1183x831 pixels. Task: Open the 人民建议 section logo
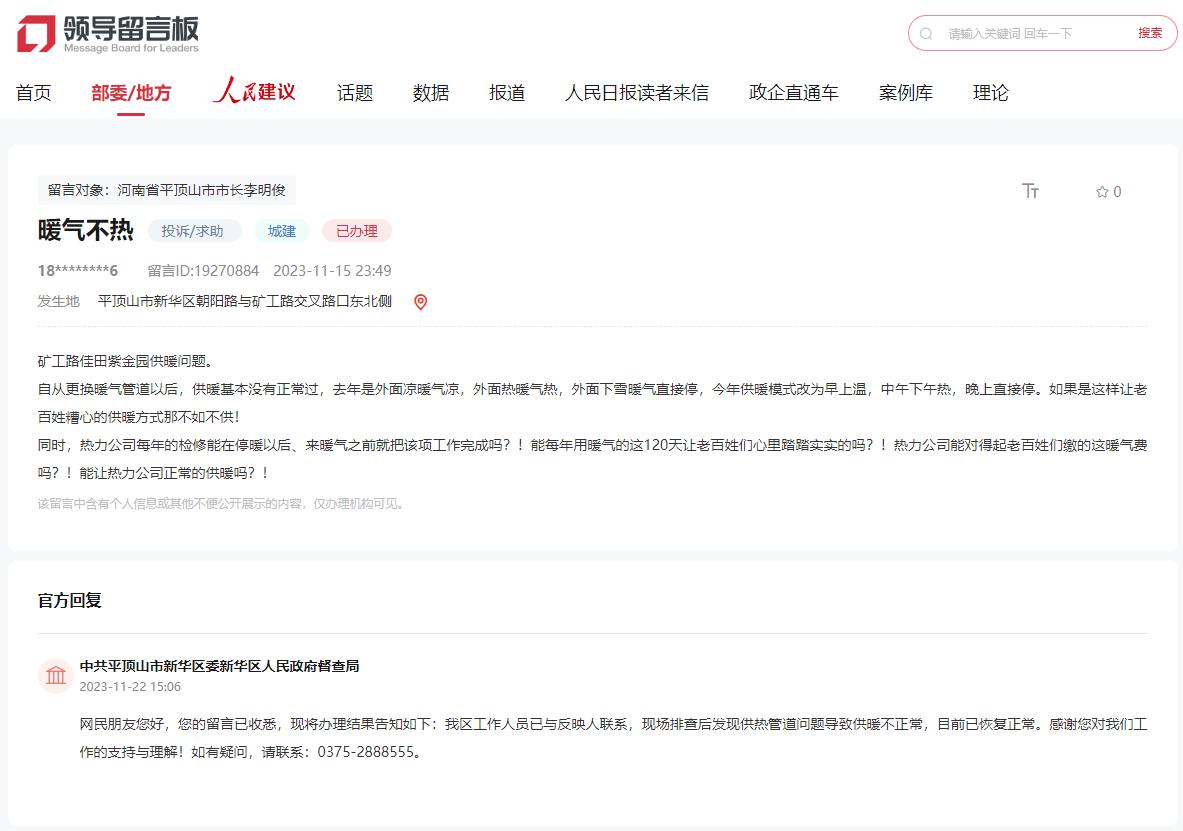pyautogui.click(x=255, y=92)
